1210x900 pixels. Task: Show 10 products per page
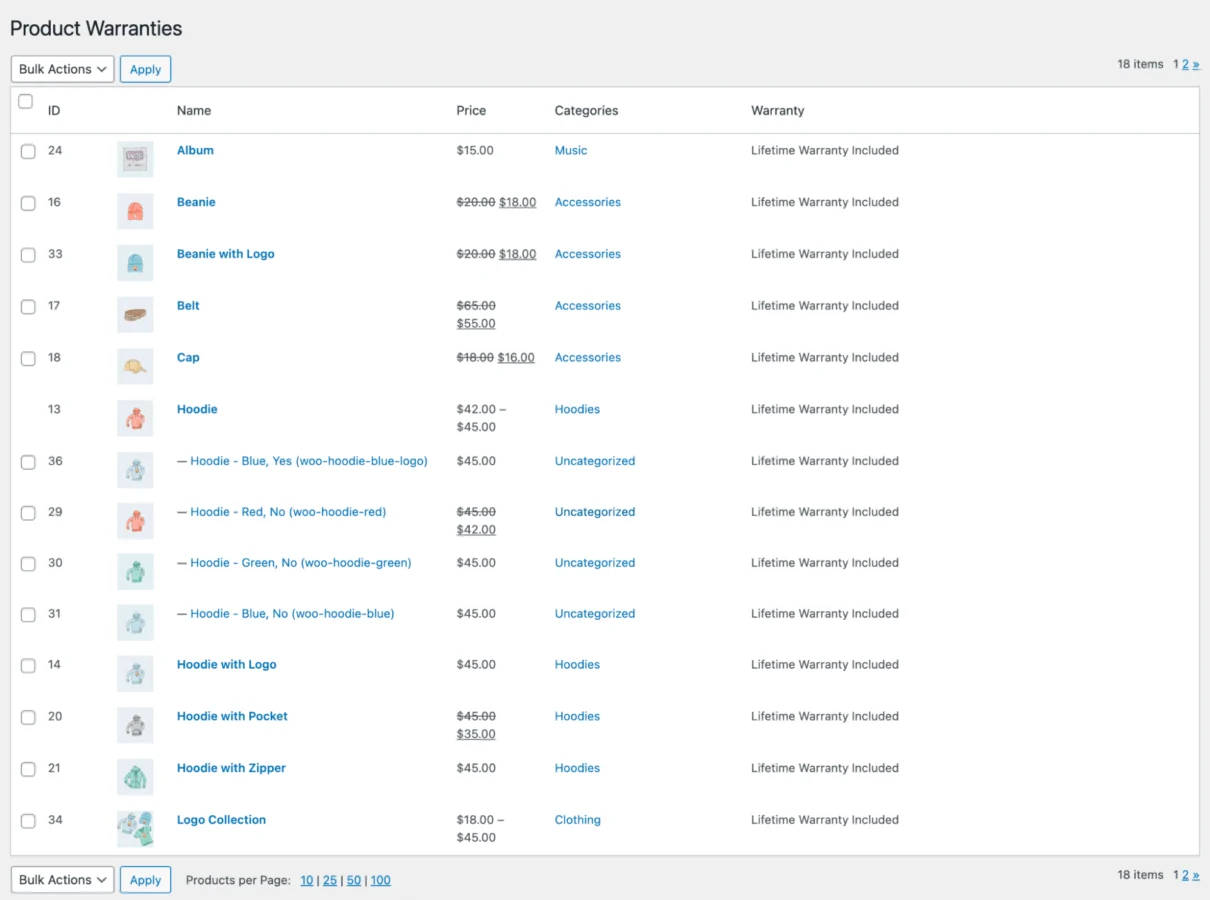pos(307,881)
